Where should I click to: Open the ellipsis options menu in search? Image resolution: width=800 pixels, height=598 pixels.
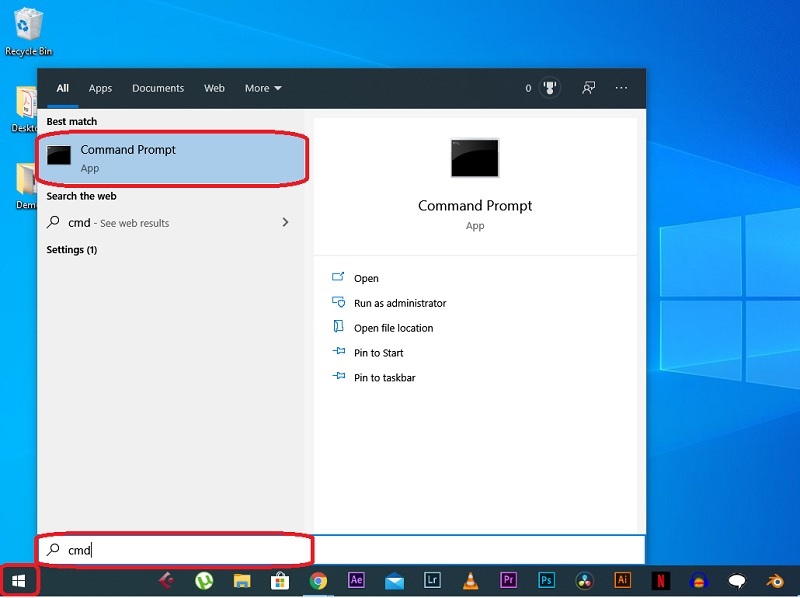coord(621,88)
